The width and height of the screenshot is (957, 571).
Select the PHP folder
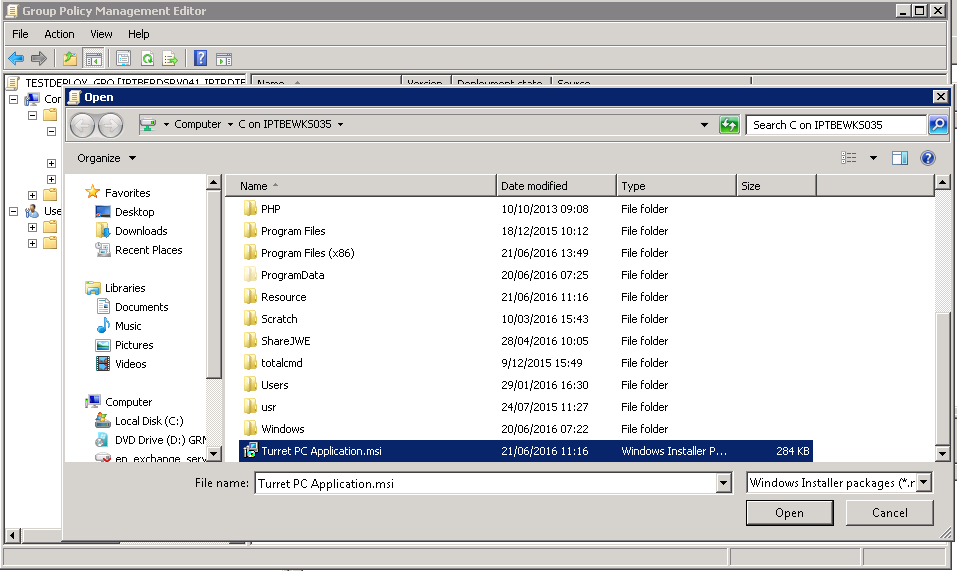click(x=270, y=209)
